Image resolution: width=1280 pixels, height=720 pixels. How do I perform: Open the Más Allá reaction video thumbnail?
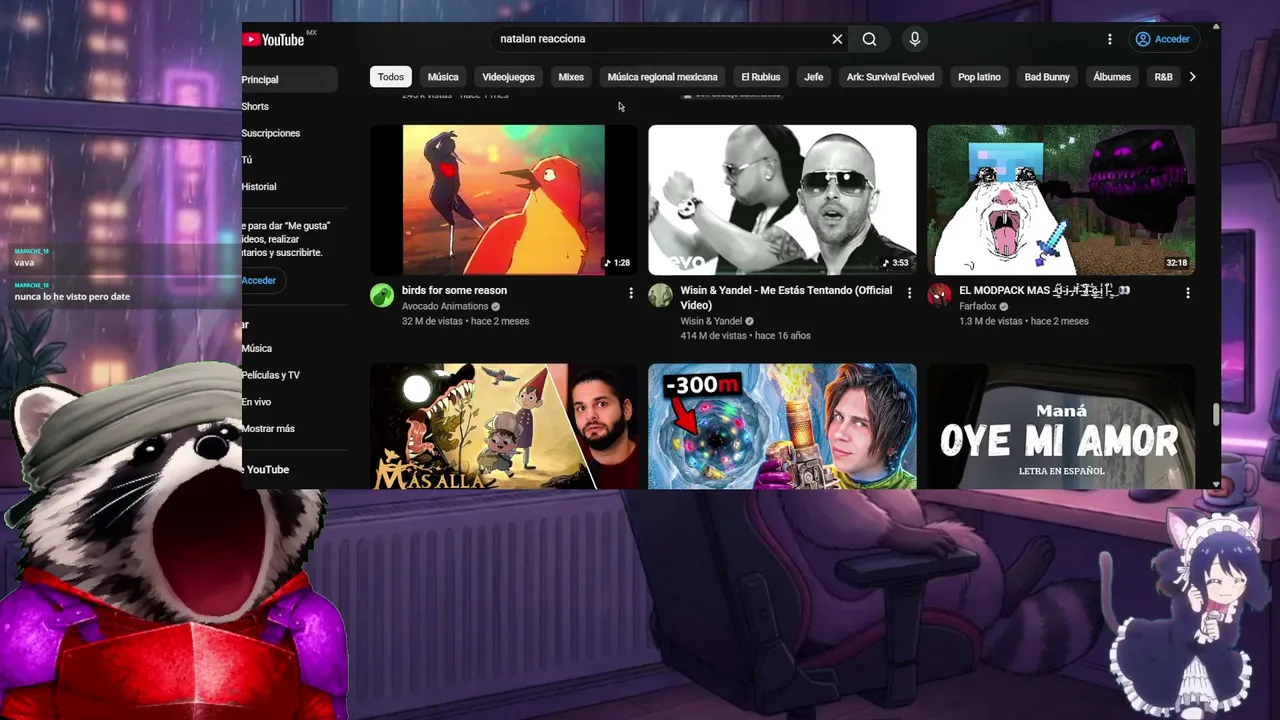click(x=504, y=427)
